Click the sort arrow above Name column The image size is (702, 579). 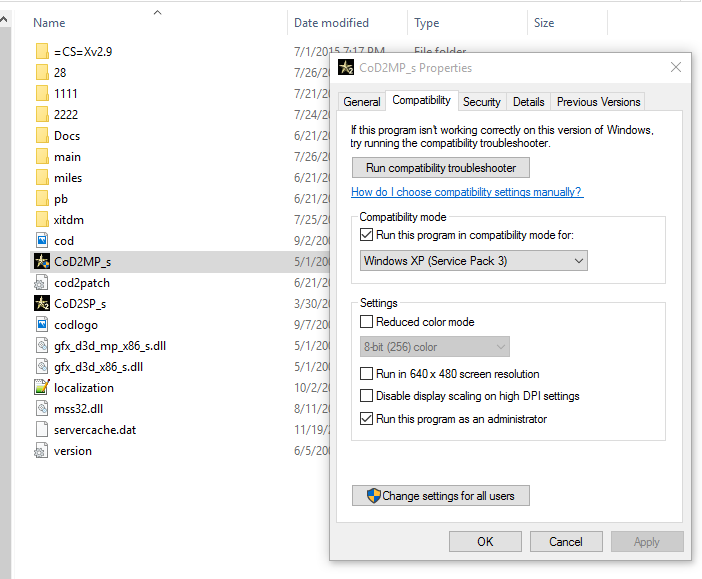pyautogui.click(x=157, y=13)
